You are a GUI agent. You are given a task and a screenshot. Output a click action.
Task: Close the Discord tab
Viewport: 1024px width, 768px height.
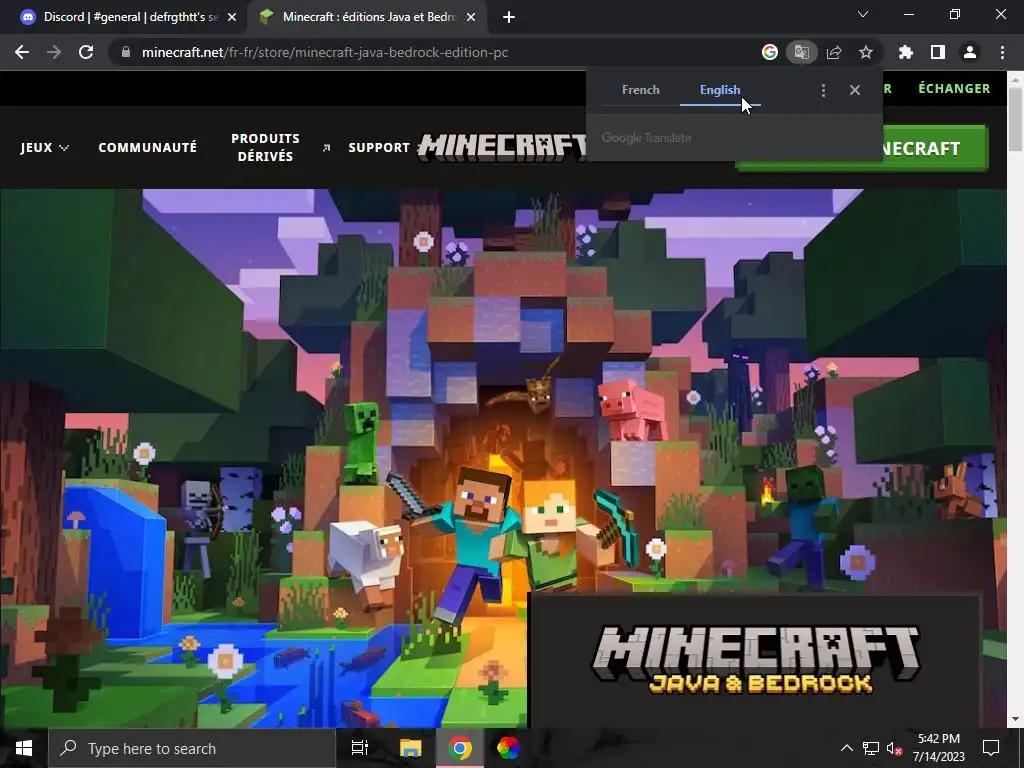[232, 17]
